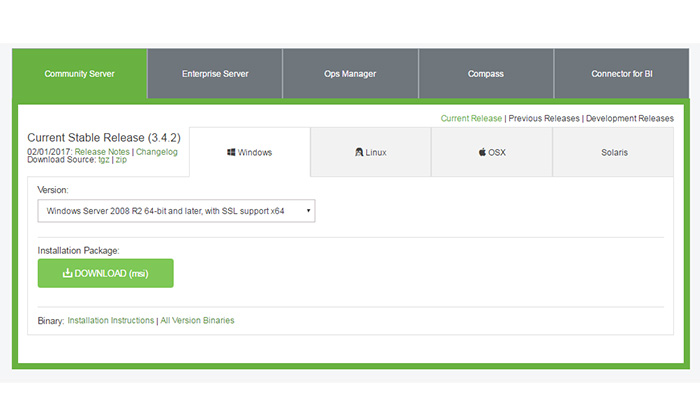View the Changelog link

point(157,152)
